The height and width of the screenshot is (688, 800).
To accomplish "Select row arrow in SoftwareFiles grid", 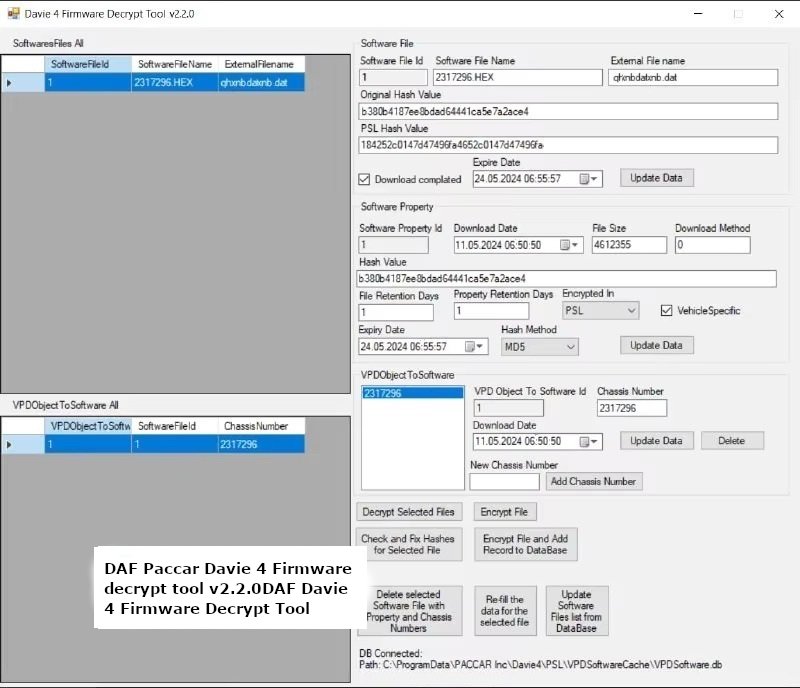I will (x=11, y=83).
